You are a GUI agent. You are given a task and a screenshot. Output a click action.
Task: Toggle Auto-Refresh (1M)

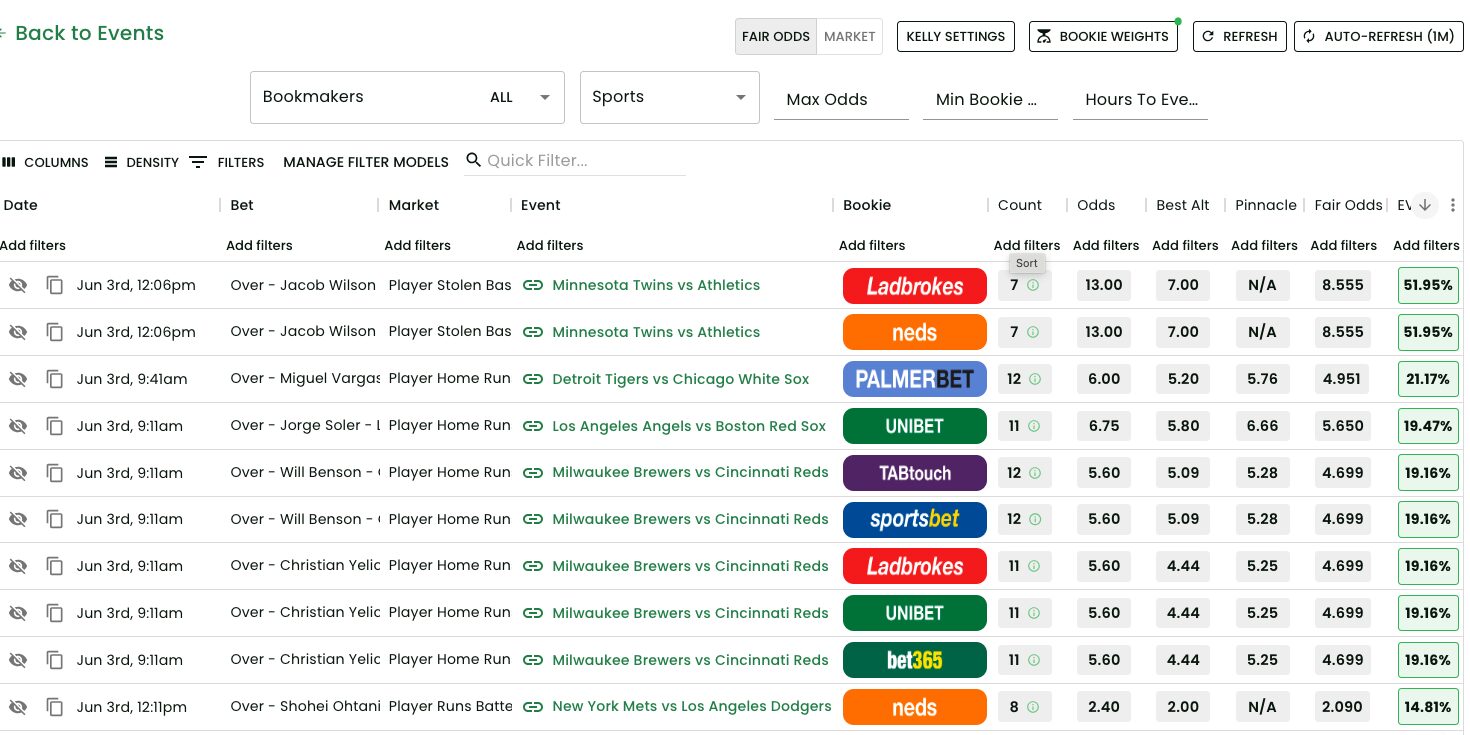click(x=1378, y=36)
